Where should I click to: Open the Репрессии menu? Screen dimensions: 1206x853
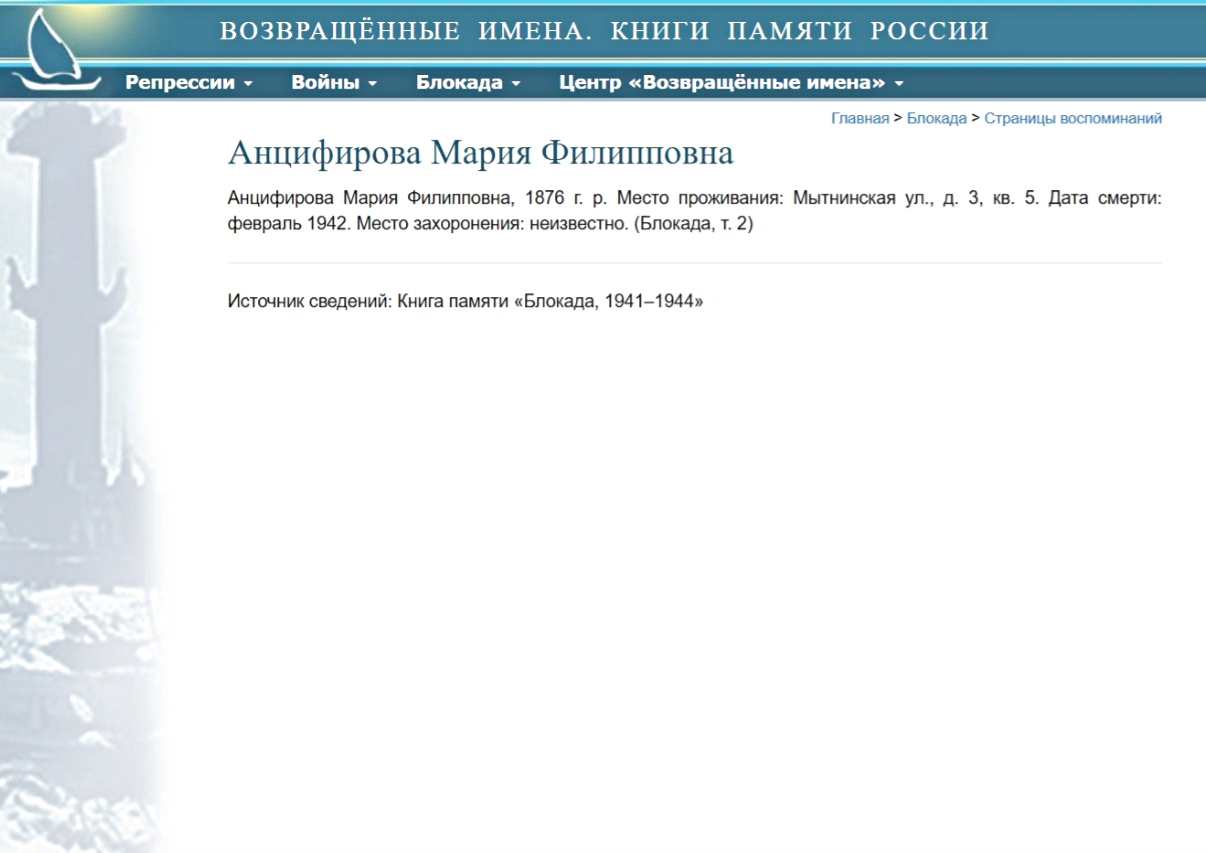tap(180, 83)
